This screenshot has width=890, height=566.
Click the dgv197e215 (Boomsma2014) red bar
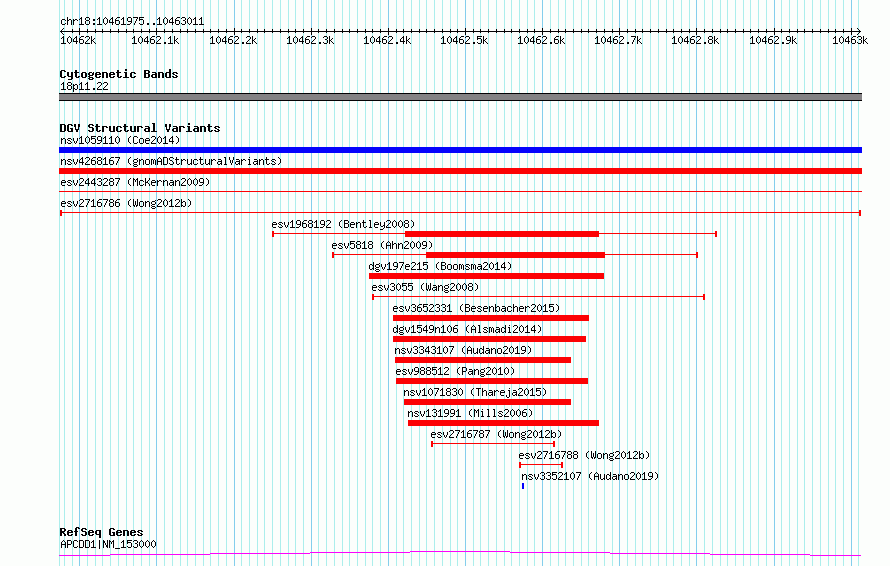pos(486,276)
